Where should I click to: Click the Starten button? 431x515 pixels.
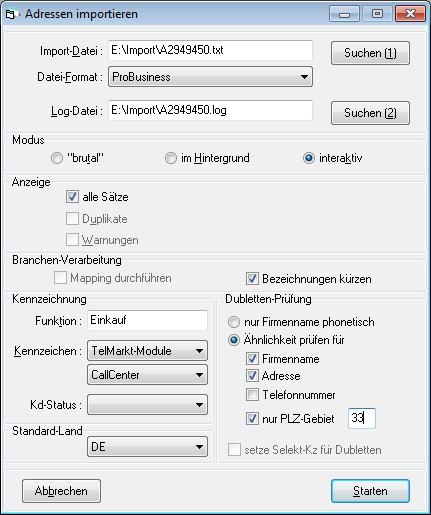[x=370, y=491]
